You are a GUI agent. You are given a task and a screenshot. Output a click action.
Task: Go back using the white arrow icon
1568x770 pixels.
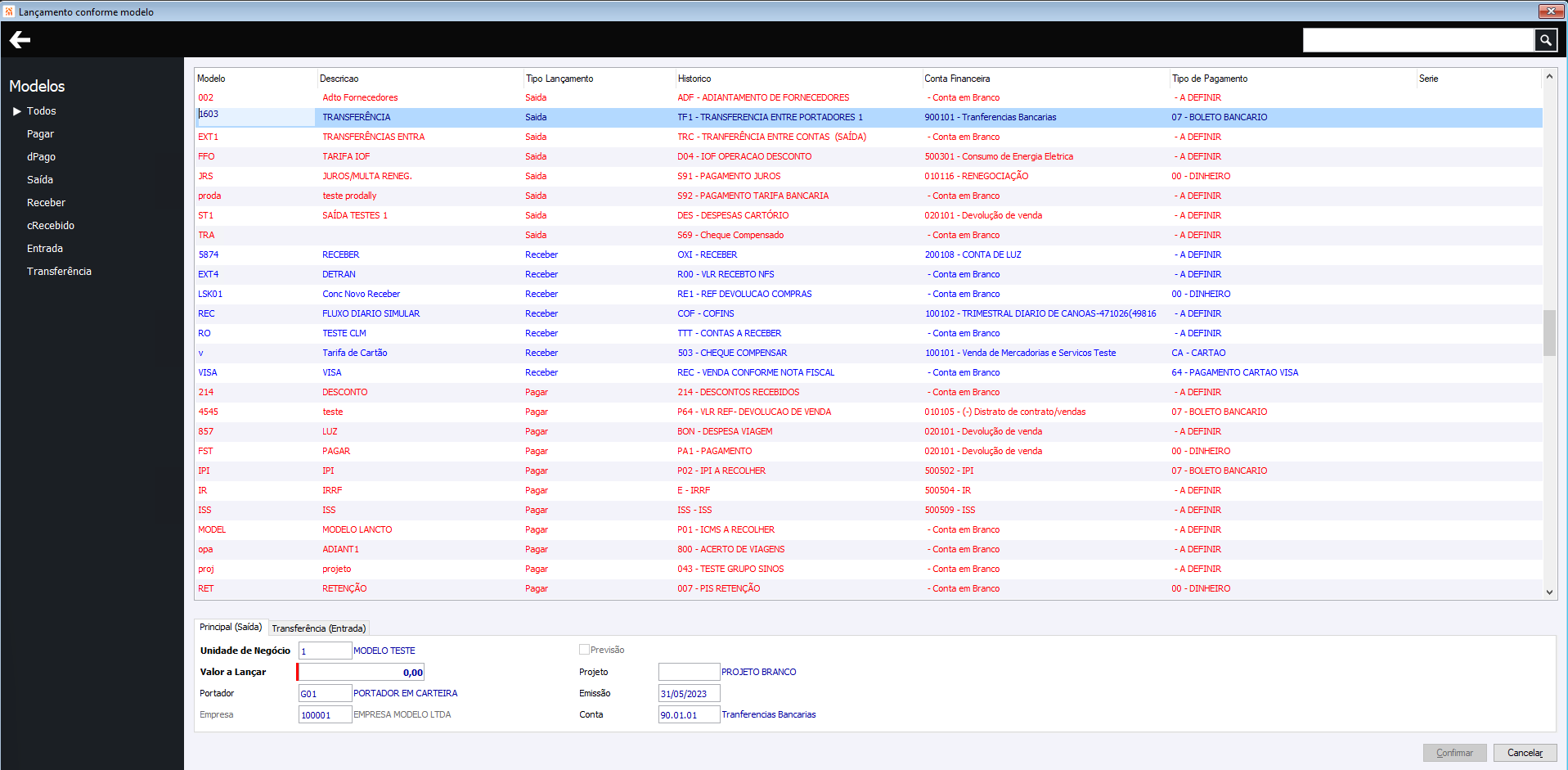(20, 39)
